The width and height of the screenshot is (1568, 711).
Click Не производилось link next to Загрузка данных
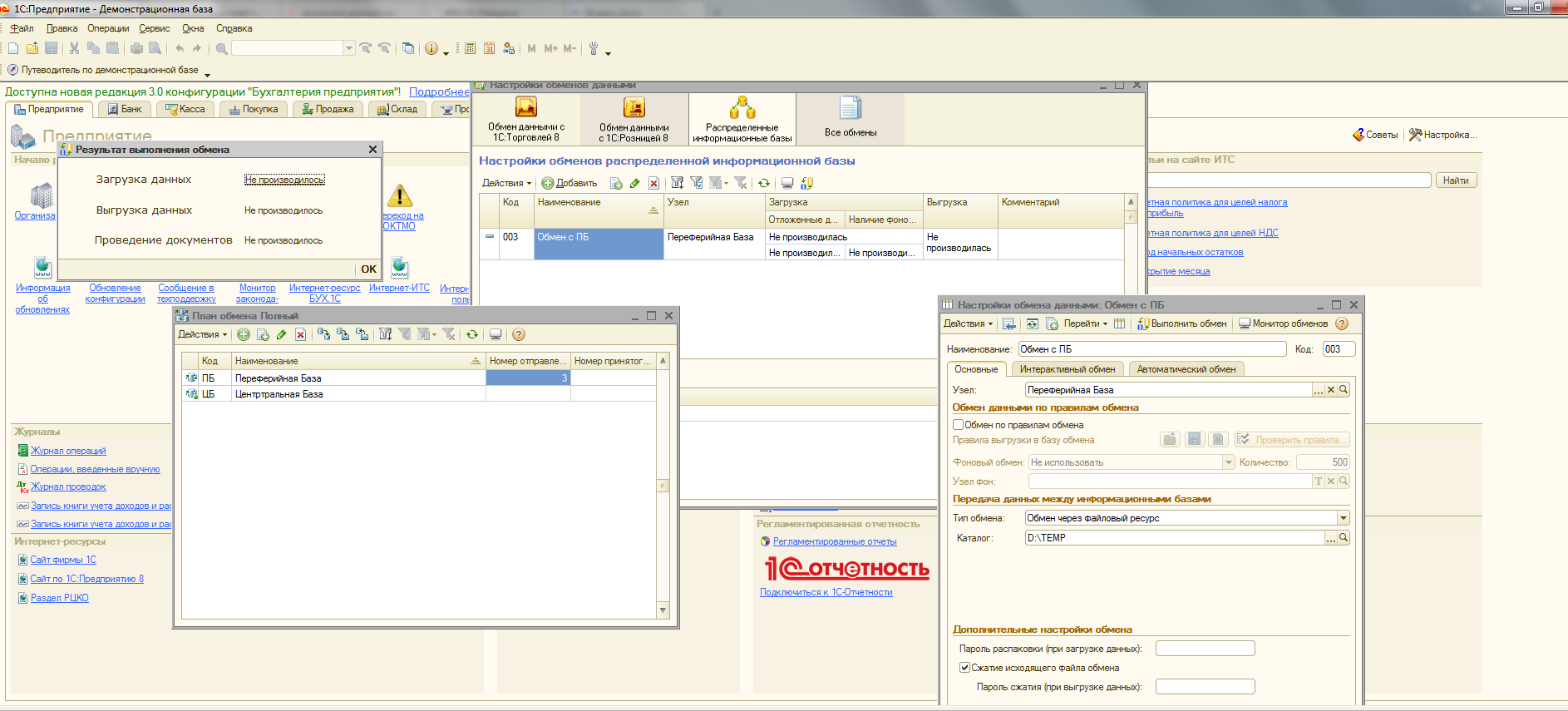coord(284,180)
